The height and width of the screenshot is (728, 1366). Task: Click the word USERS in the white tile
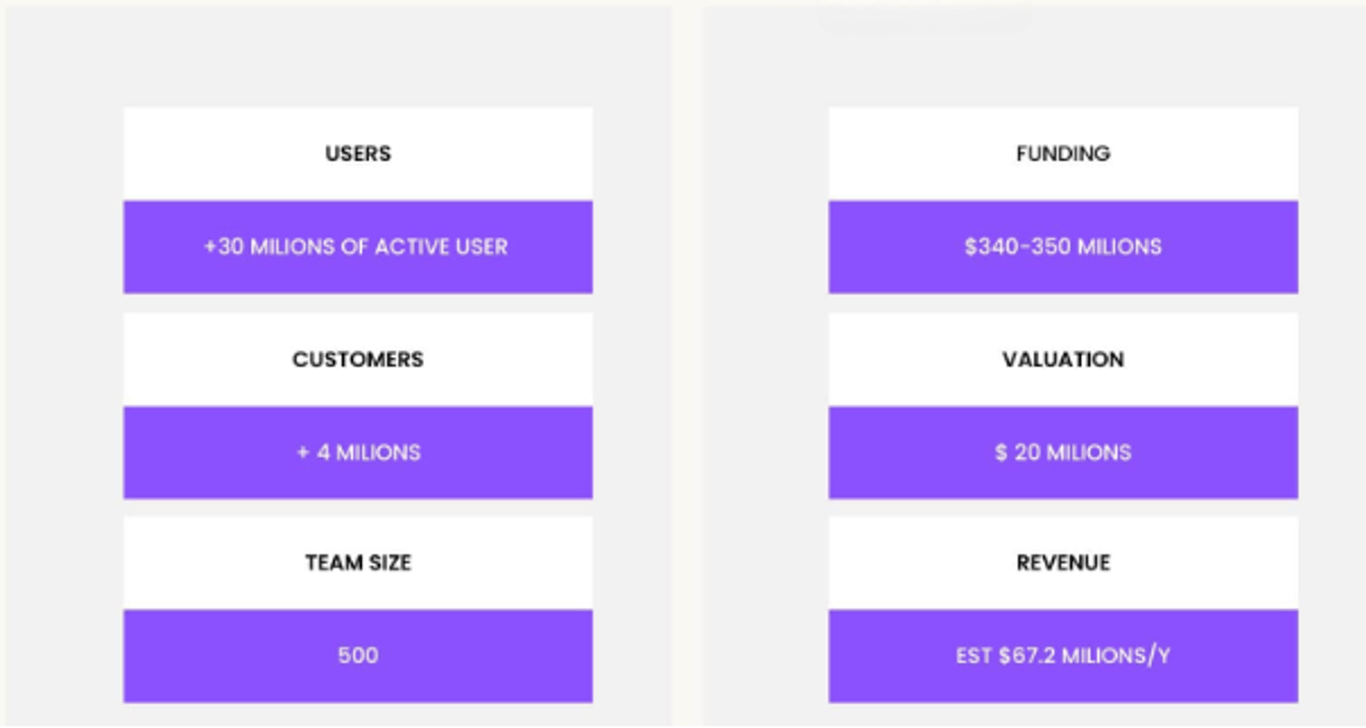pos(357,153)
